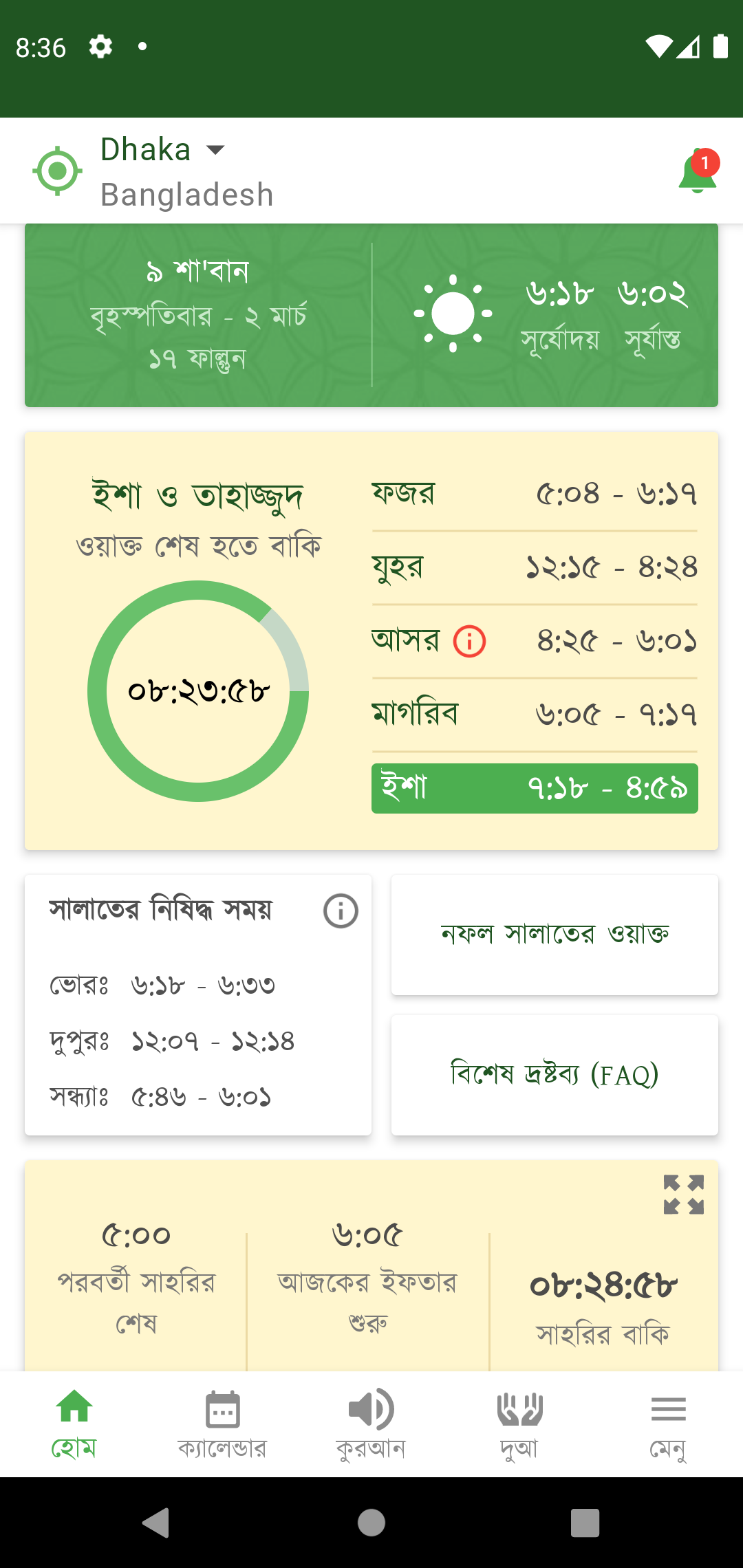Open notifications via the bell icon
This screenshot has width=743, height=1568.
coord(698,171)
